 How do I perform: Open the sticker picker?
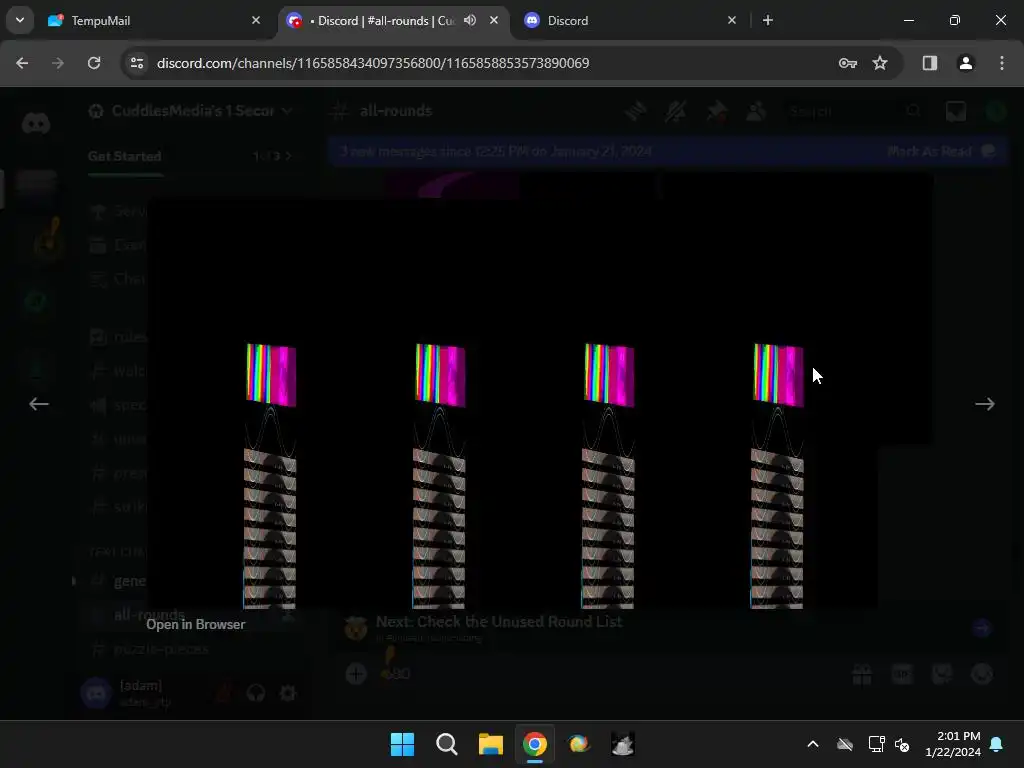pos(942,674)
